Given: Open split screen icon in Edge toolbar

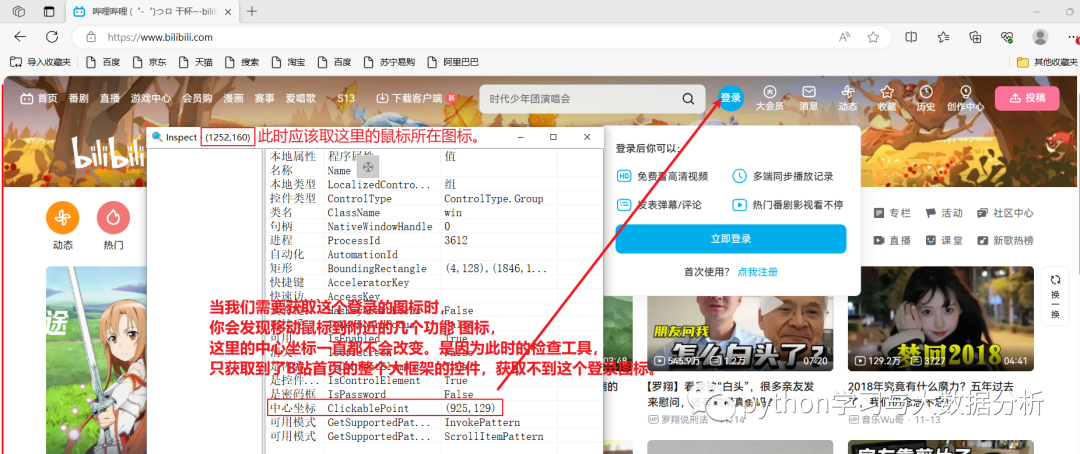Looking at the screenshot, I should click(911, 37).
